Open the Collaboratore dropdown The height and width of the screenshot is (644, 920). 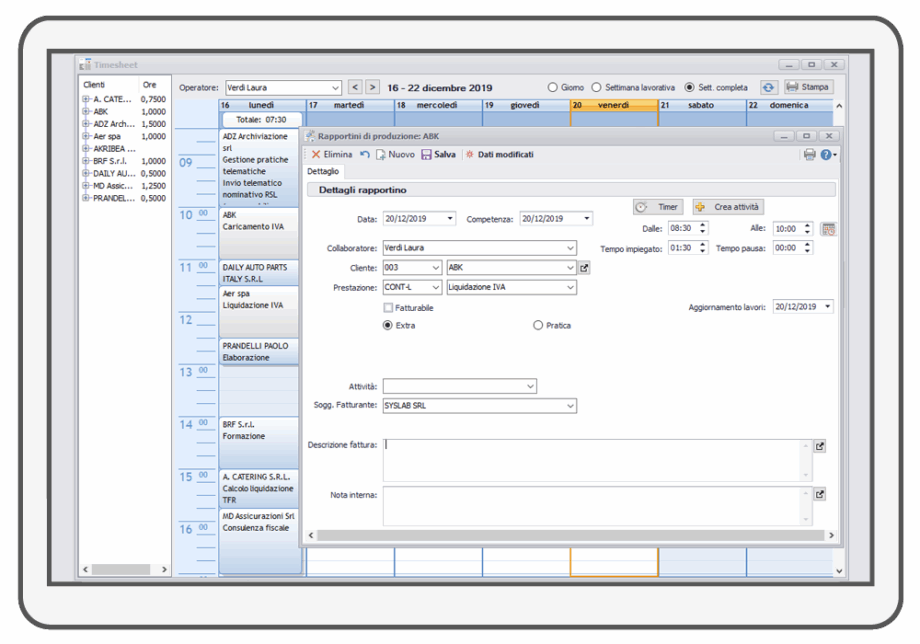(x=570, y=249)
